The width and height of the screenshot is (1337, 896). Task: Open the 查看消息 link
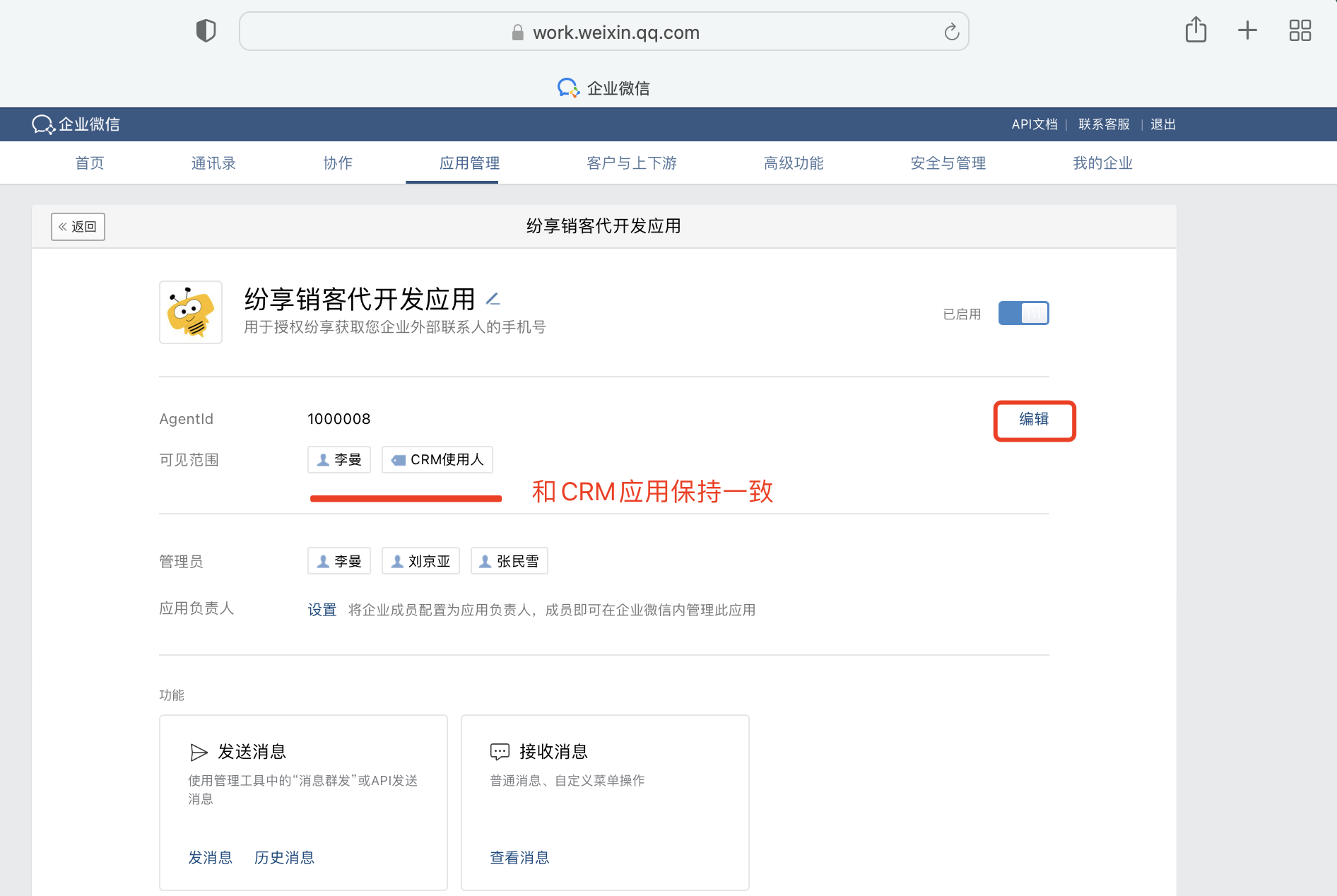519,858
